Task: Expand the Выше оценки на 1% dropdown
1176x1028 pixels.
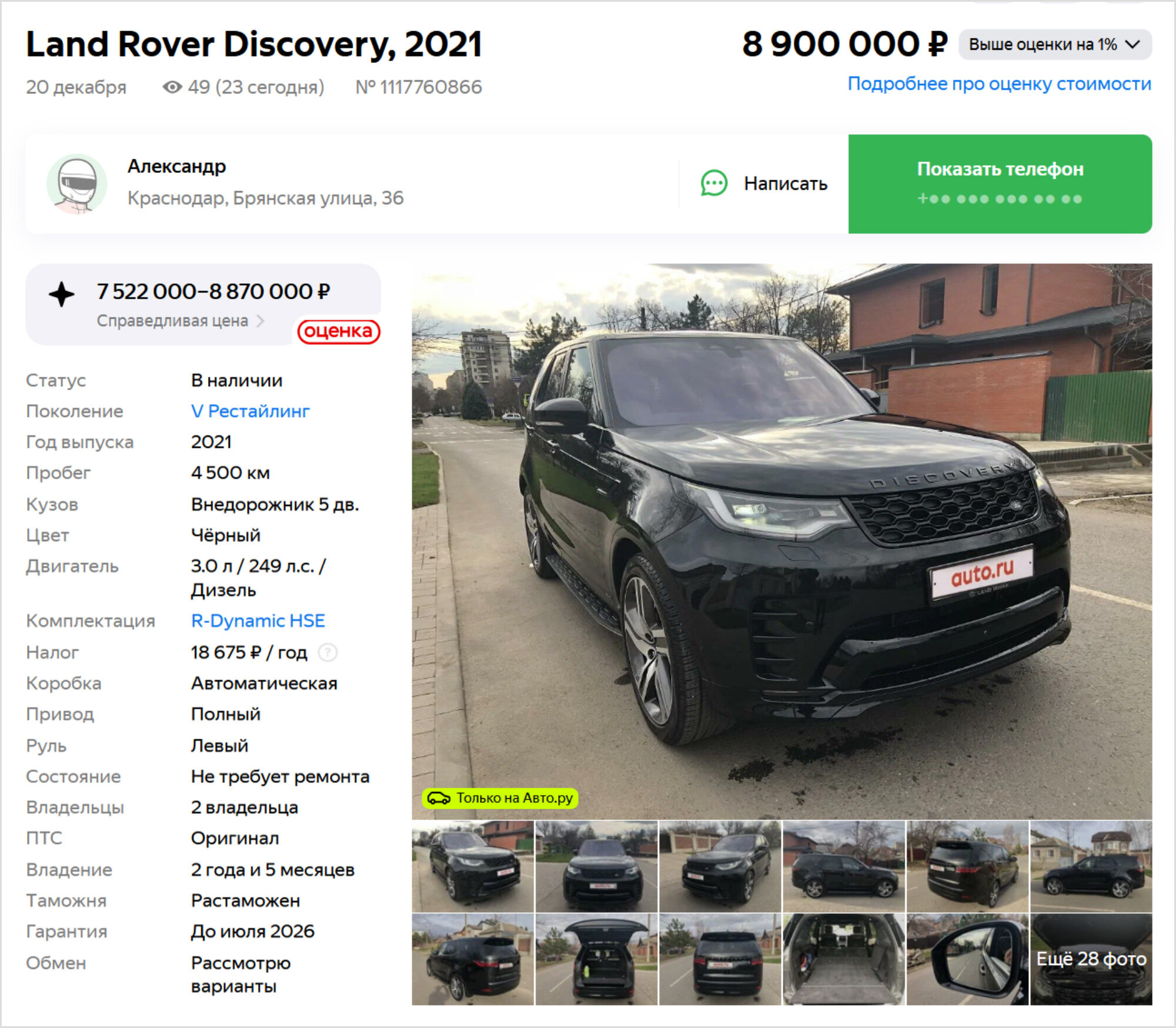Action: pos(1055,45)
